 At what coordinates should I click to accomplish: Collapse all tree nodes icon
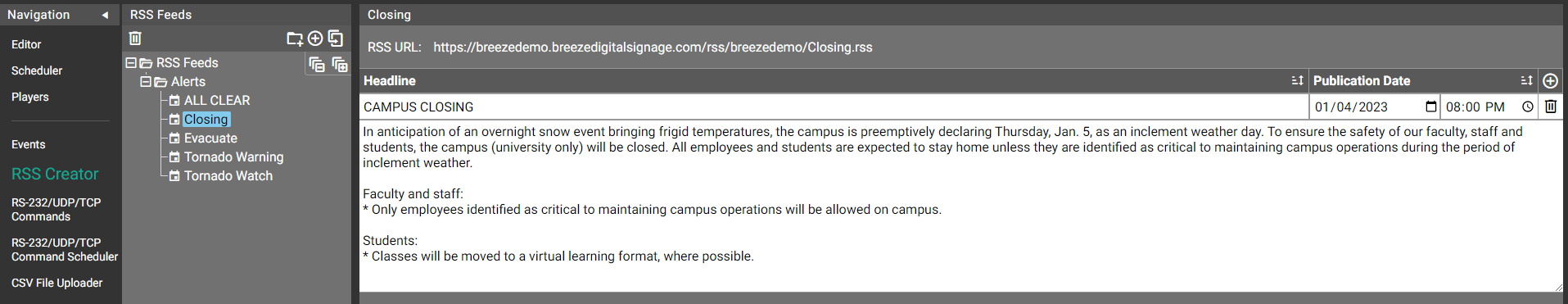tap(317, 64)
